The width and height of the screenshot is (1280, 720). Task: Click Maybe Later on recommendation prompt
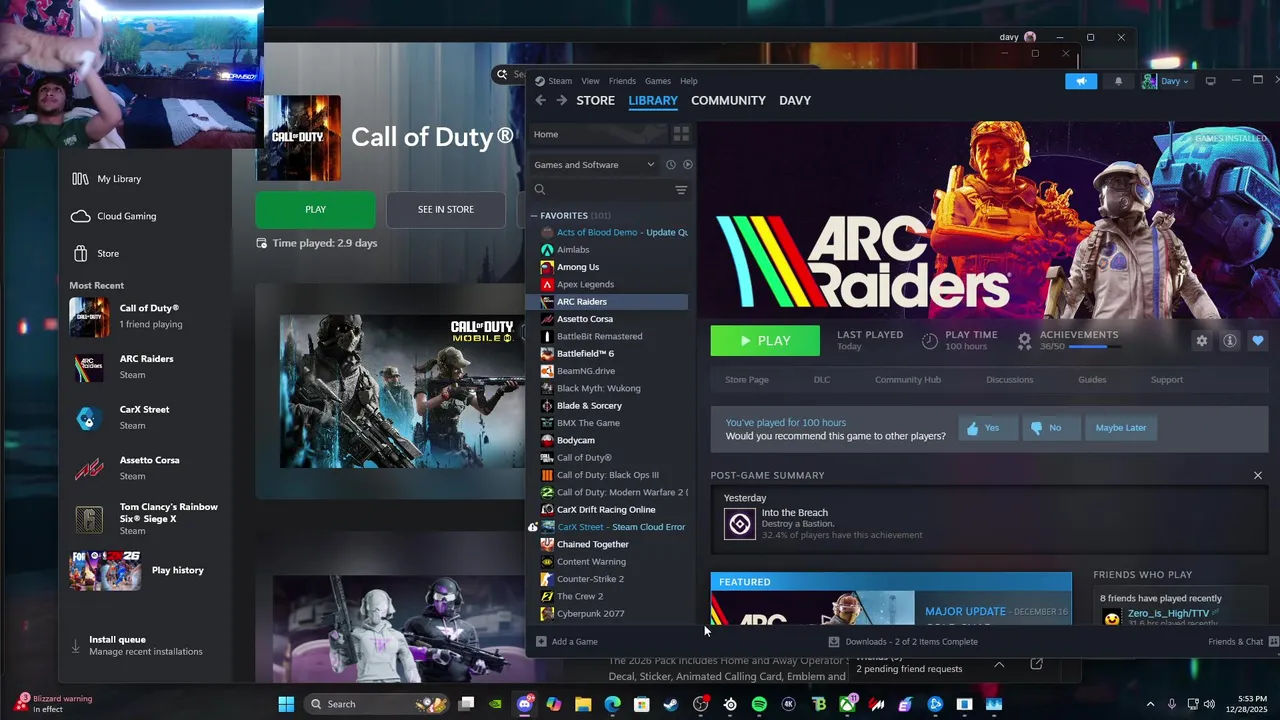pyautogui.click(x=1121, y=428)
